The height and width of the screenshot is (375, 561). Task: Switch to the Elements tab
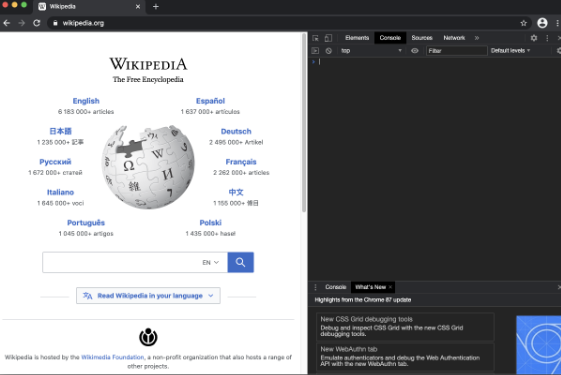(x=357, y=38)
